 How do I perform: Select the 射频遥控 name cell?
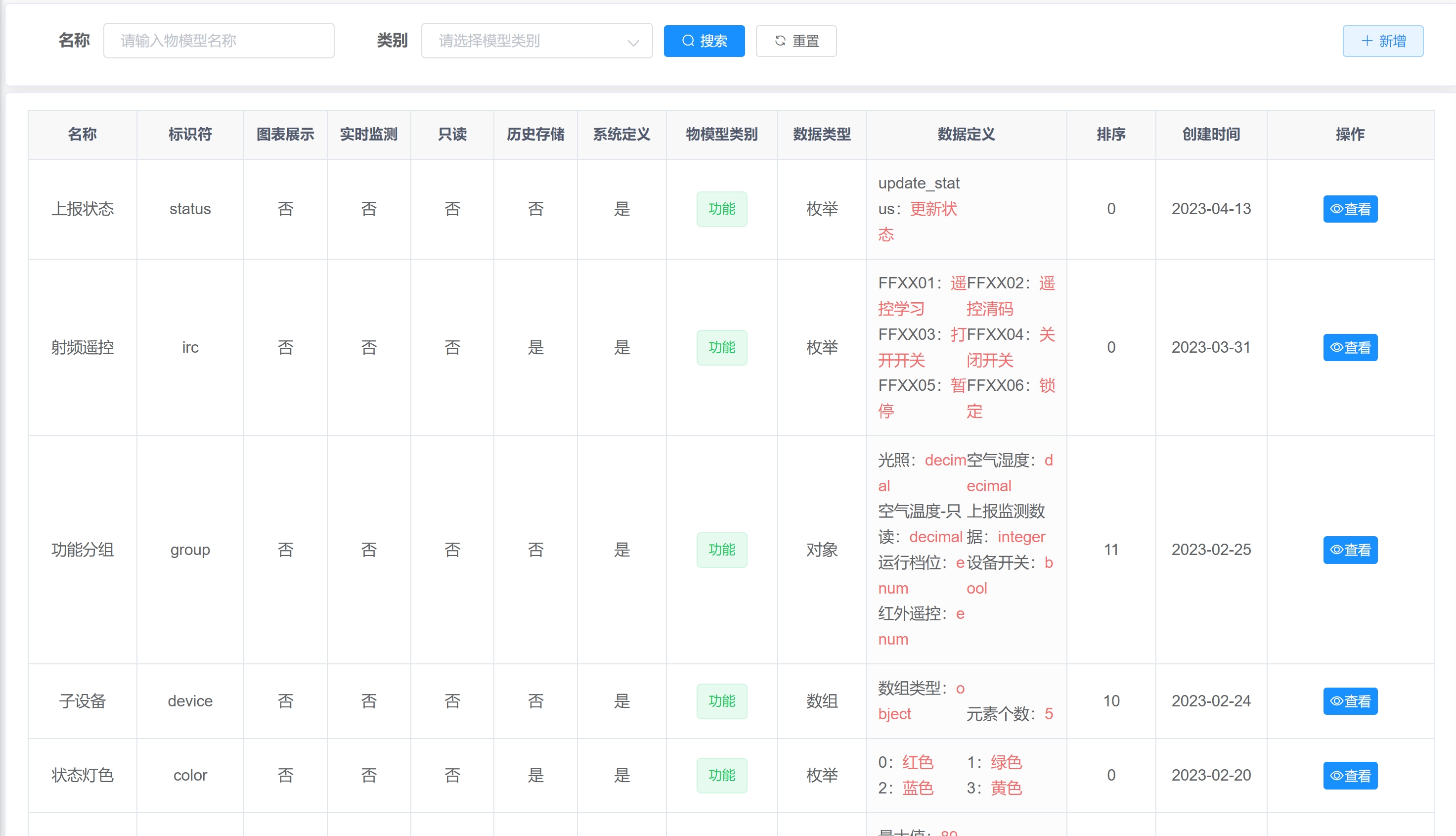click(82, 347)
